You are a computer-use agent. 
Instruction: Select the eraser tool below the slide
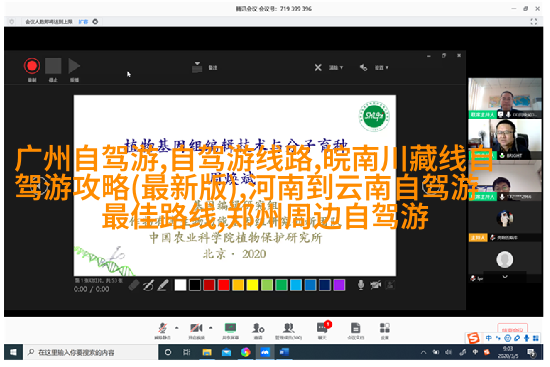134,285
